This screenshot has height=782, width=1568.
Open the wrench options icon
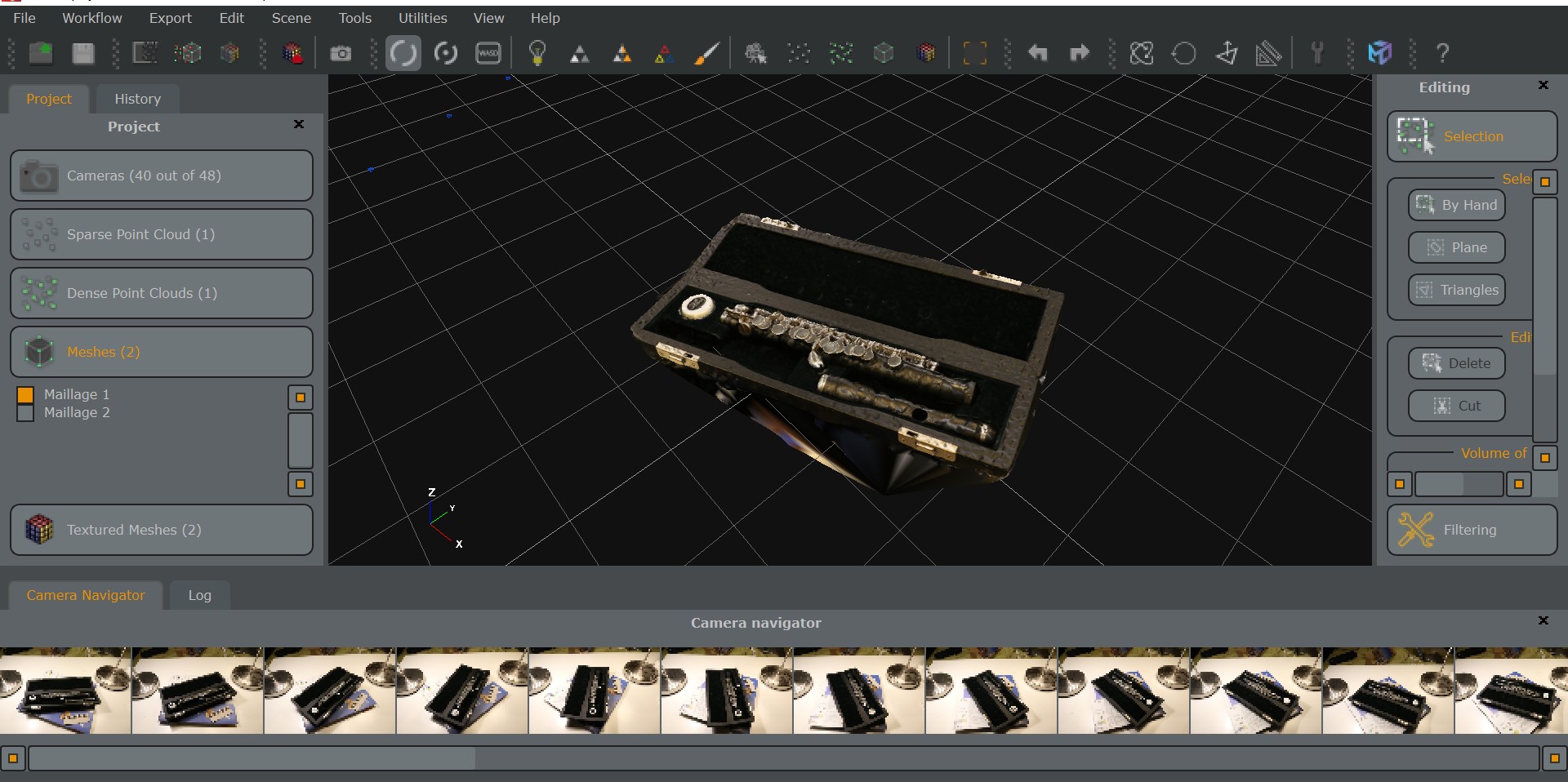pos(1316,54)
